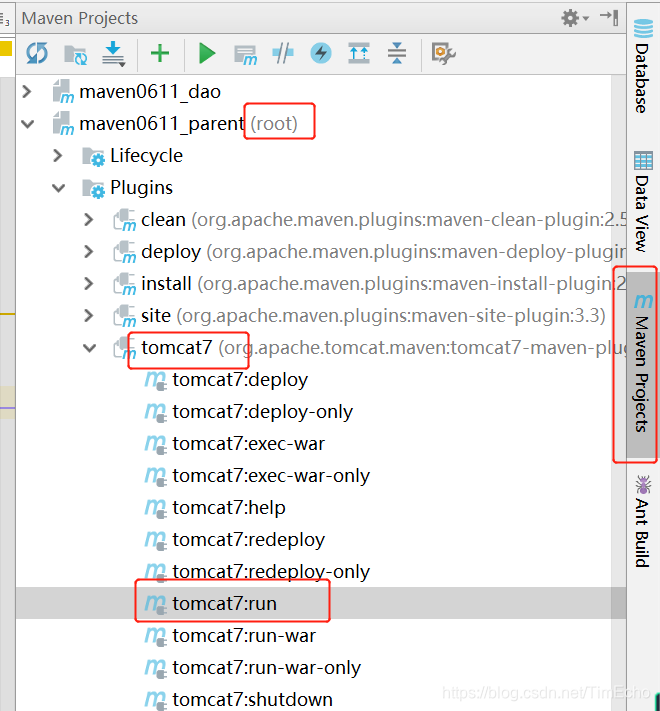660x711 pixels.
Task: Open gear options menu in panel header
Action: tap(575, 18)
